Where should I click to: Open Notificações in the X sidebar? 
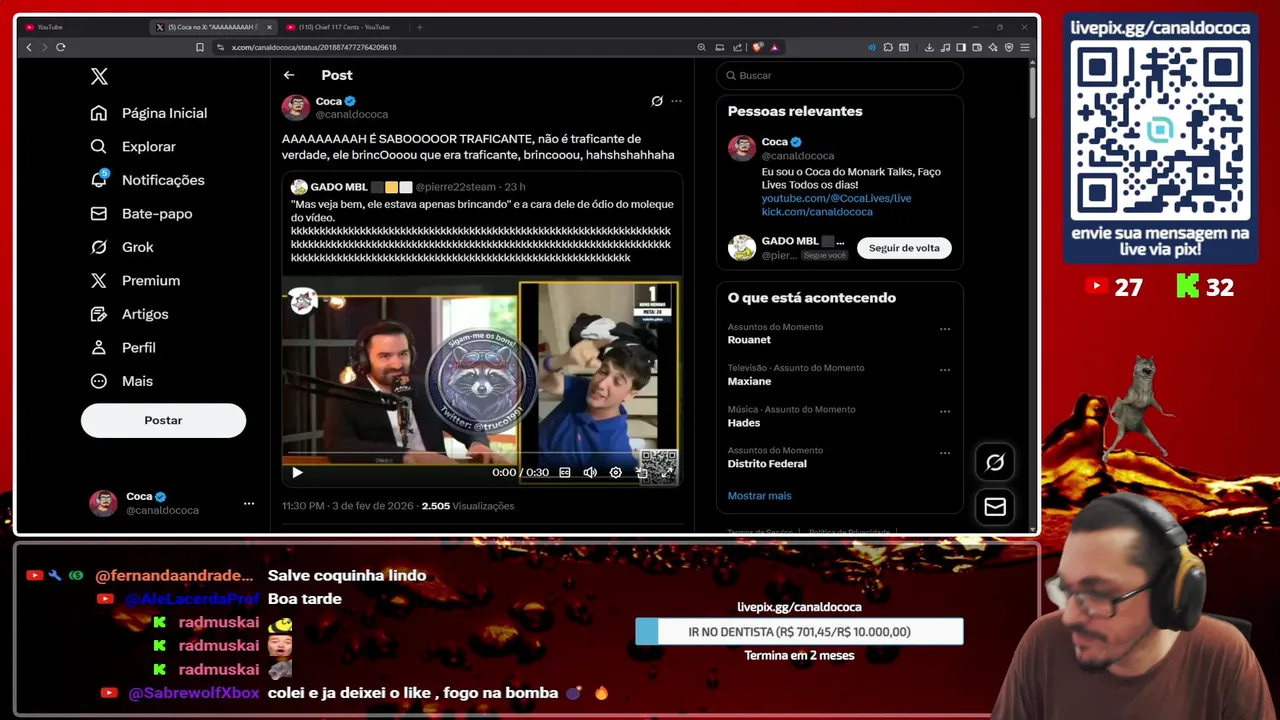coord(147,180)
